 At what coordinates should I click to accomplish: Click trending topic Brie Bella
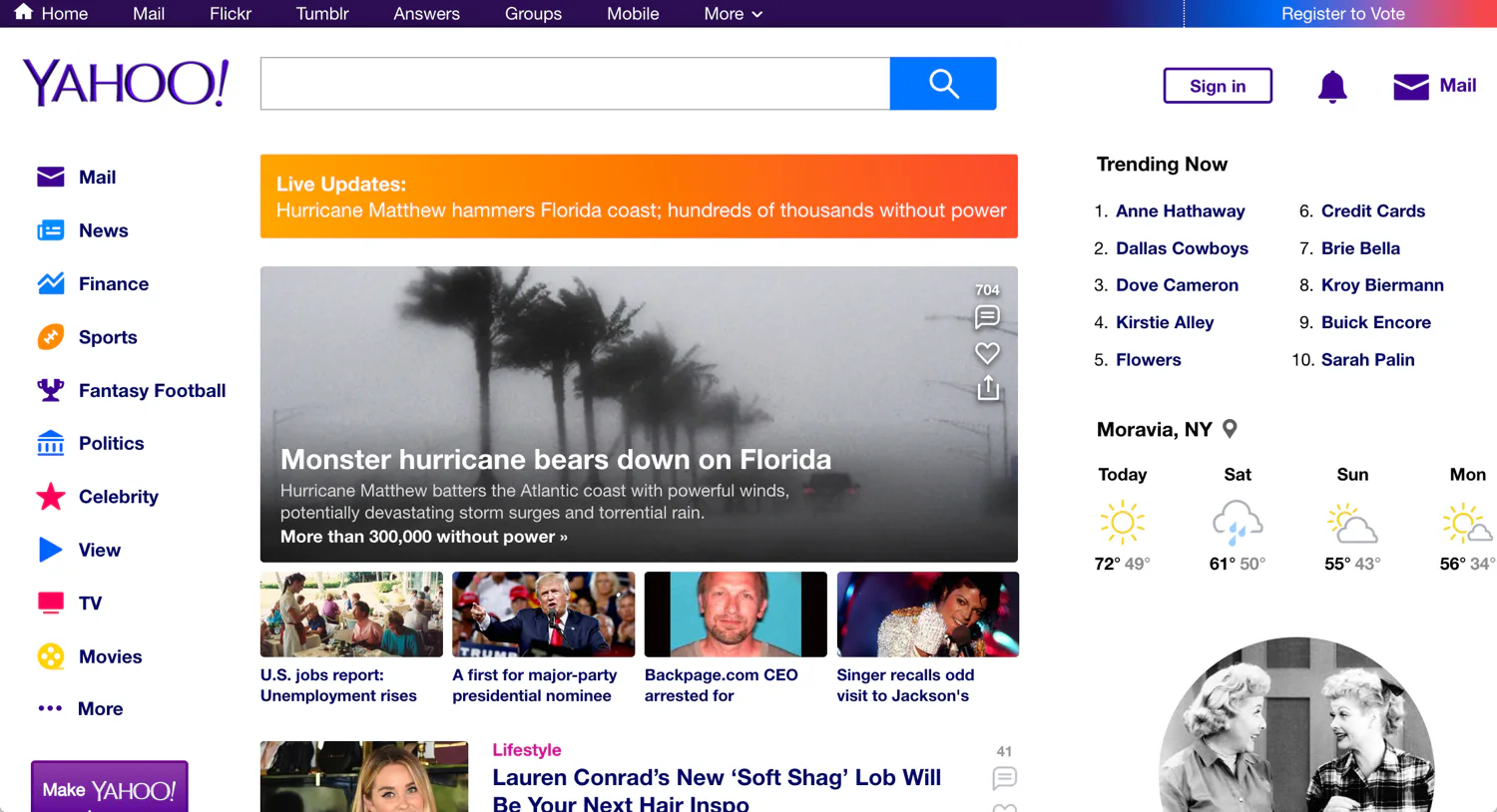pos(1360,248)
